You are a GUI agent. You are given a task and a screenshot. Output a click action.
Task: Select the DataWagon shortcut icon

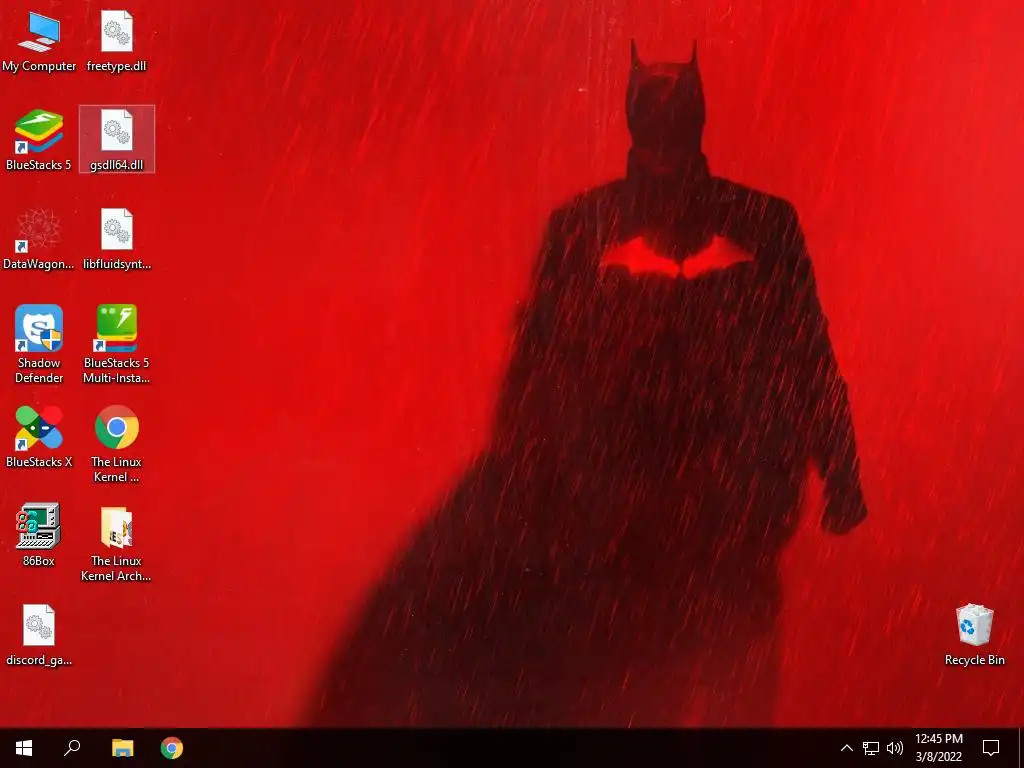(x=39, y=239)
